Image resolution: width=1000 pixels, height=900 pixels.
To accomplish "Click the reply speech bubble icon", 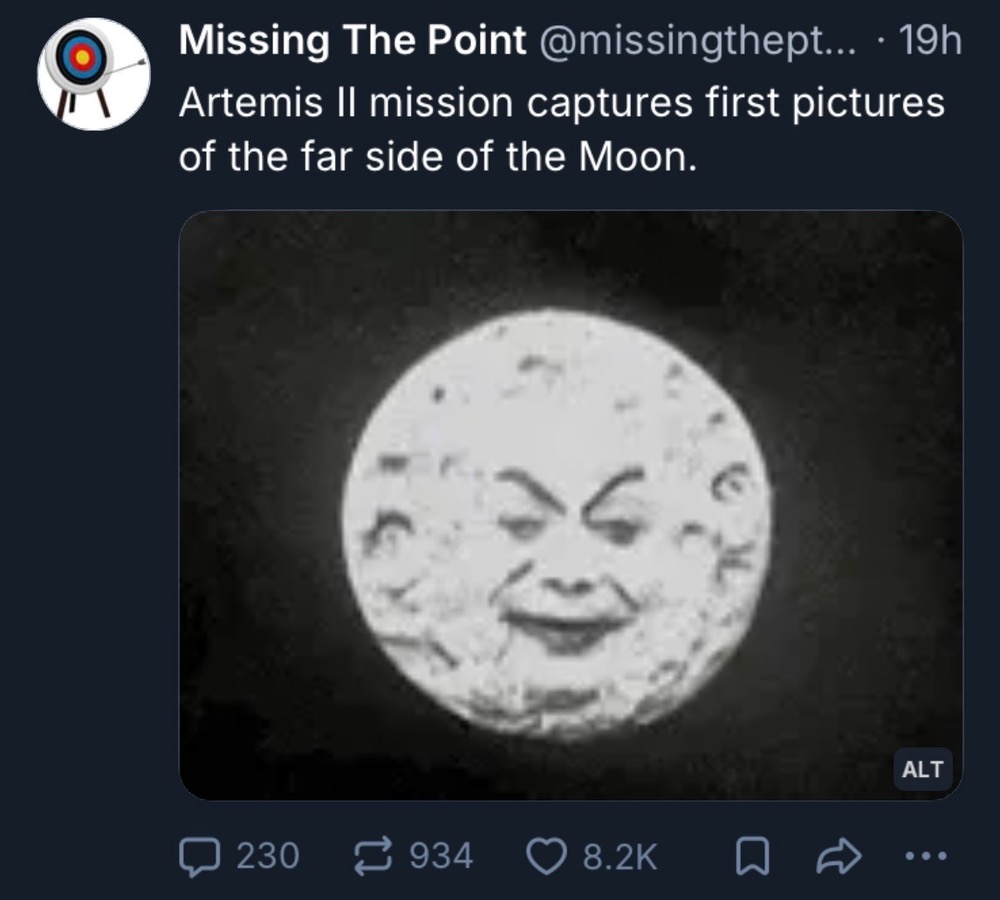I will click(x=198, y=855).
